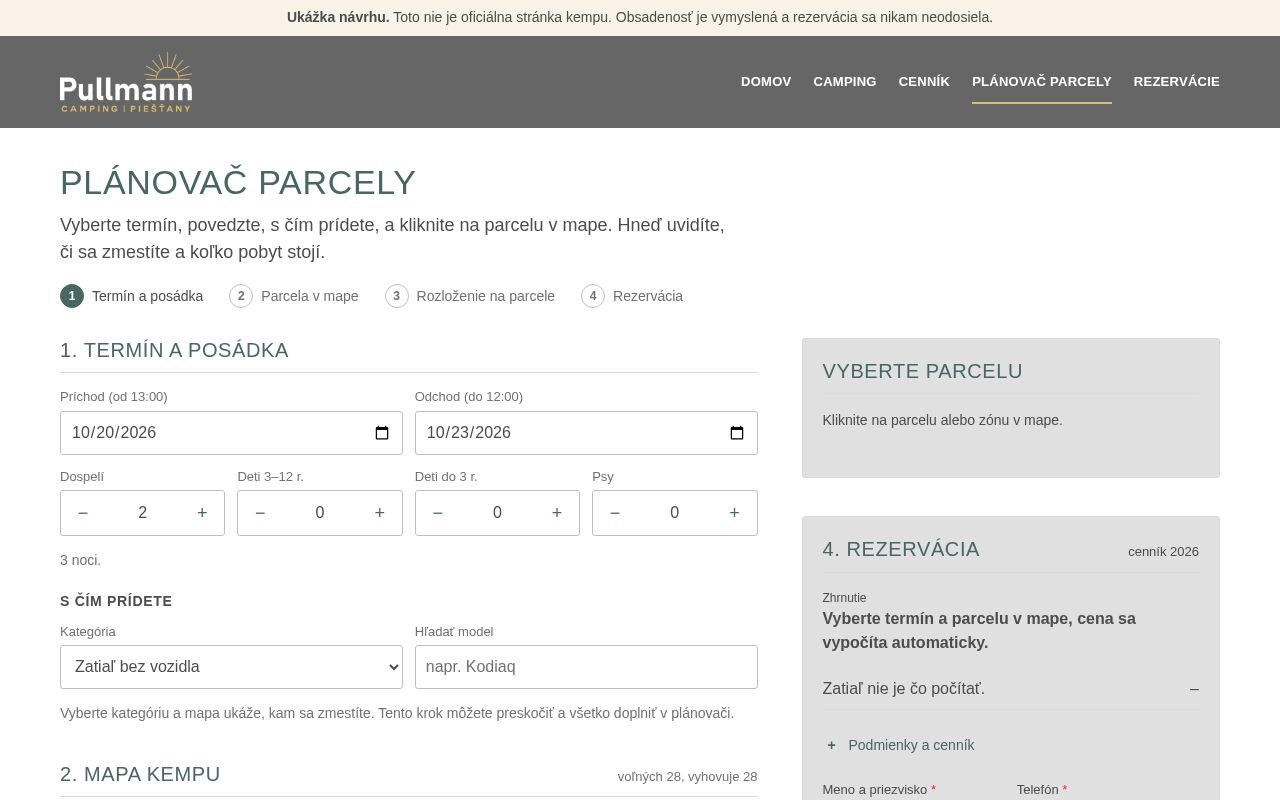The width and height of the screenshot is (1280, 800).
Task: Open the departure date calendar picker icon
Action: (737, 433)
